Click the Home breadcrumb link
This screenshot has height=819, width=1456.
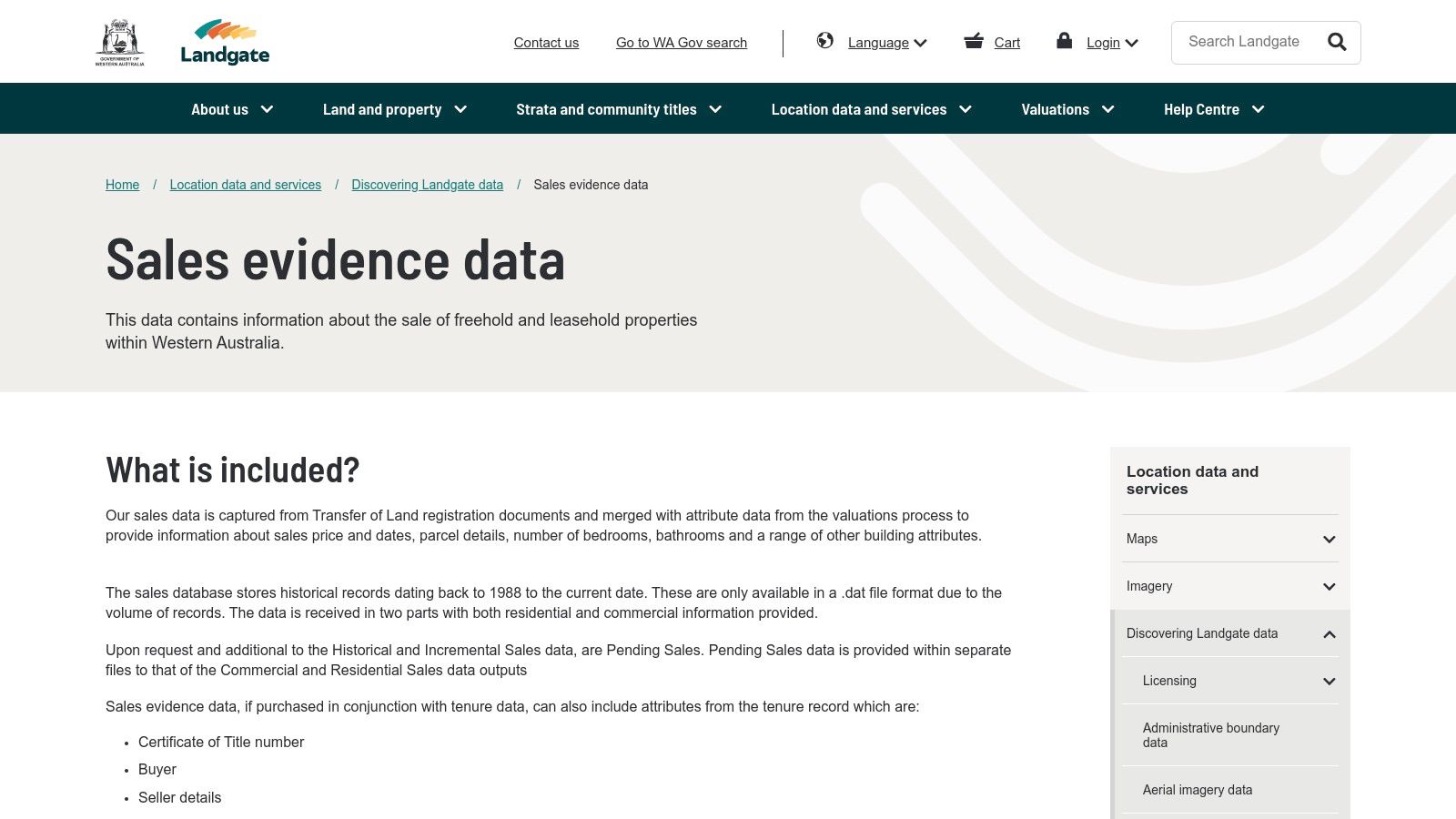click(122, 185)
